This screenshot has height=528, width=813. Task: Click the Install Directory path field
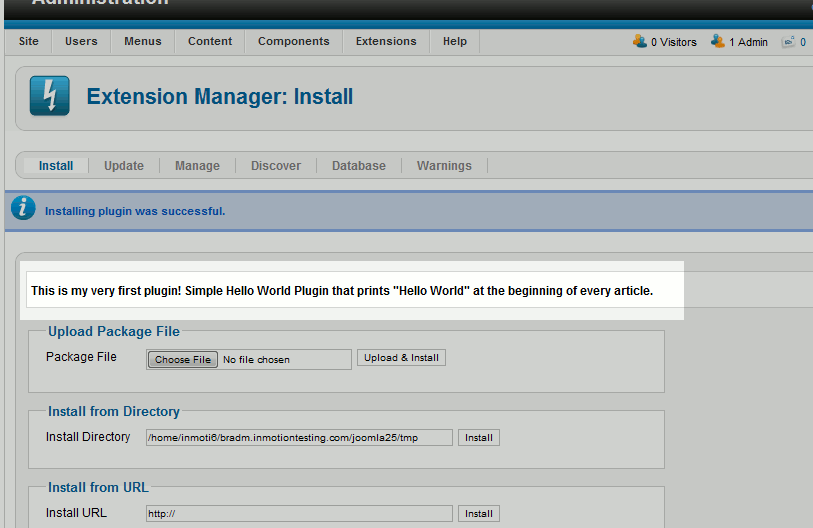[x=299, y=438]
